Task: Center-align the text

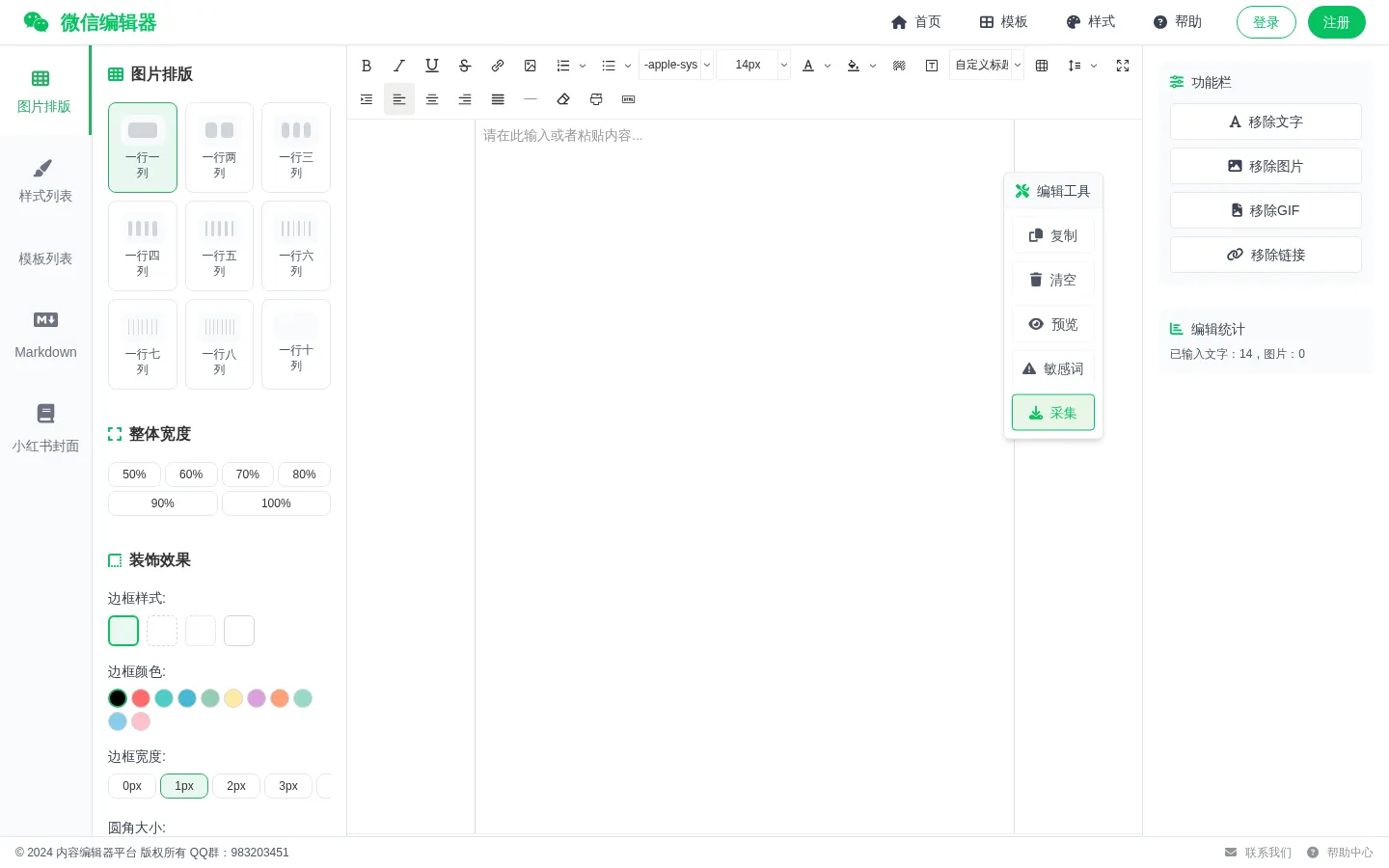Action: pyautogui.click(x=432, y=99)
